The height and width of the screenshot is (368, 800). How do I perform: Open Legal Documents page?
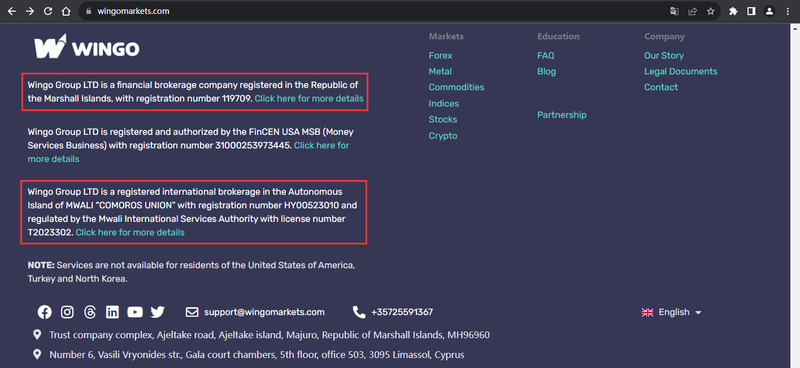(681, 71)
